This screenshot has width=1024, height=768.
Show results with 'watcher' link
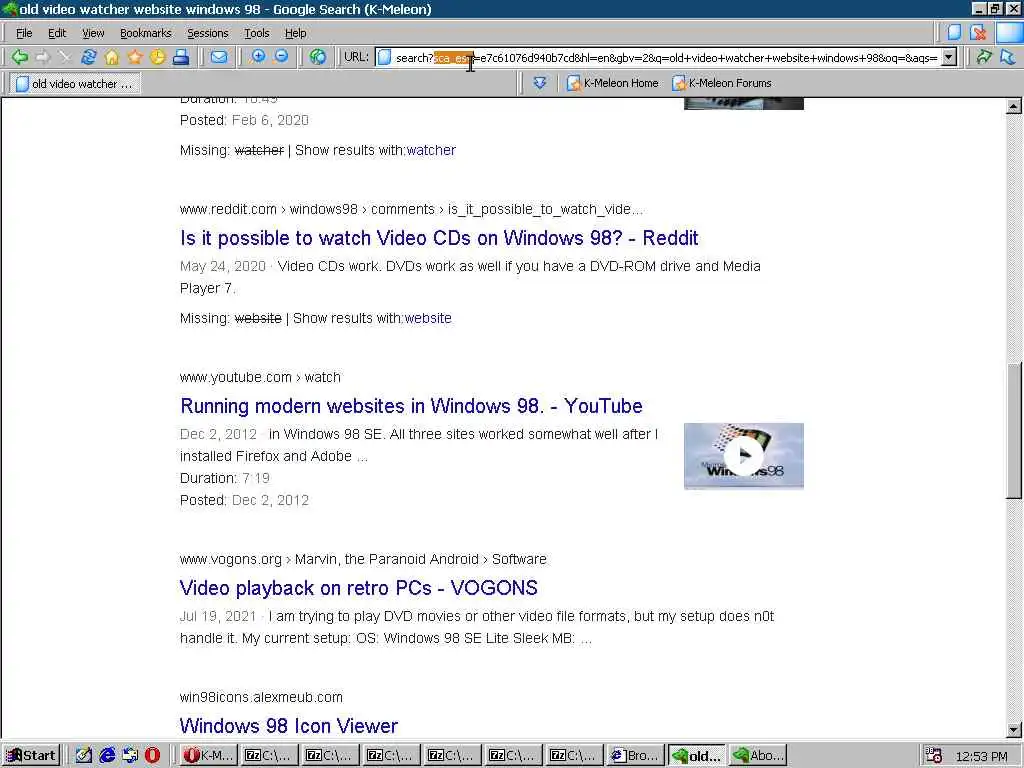430,150
